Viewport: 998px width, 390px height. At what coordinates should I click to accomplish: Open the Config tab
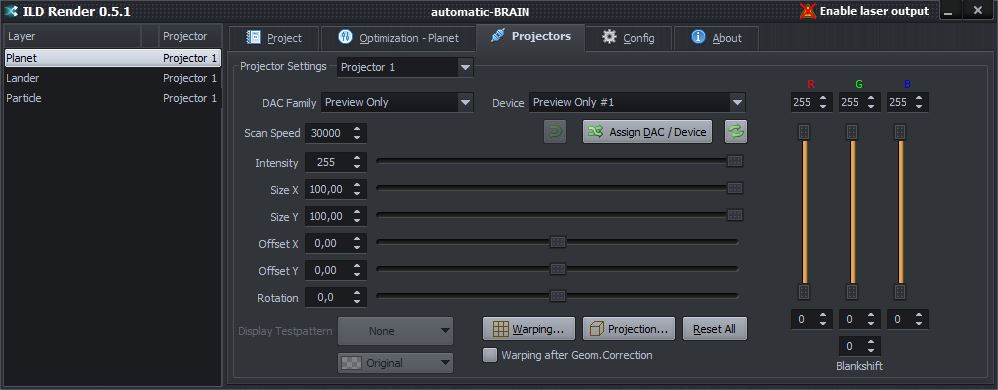(x=628, y=38)
